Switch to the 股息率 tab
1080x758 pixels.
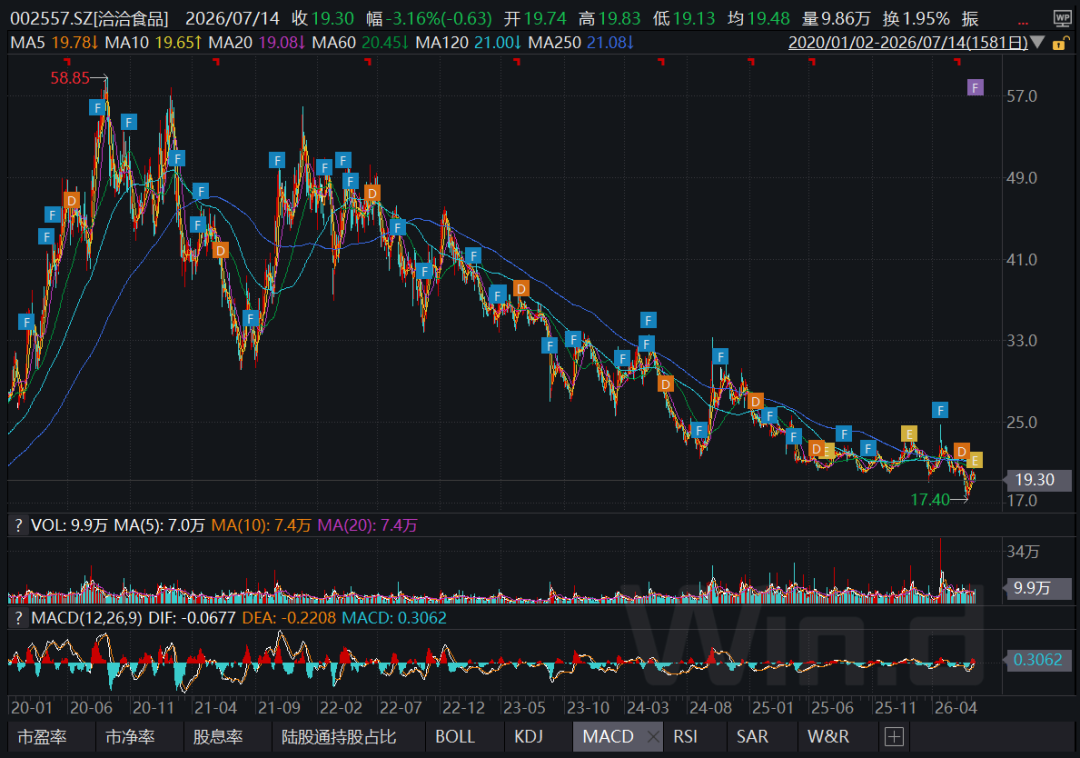tap(218, 737)
